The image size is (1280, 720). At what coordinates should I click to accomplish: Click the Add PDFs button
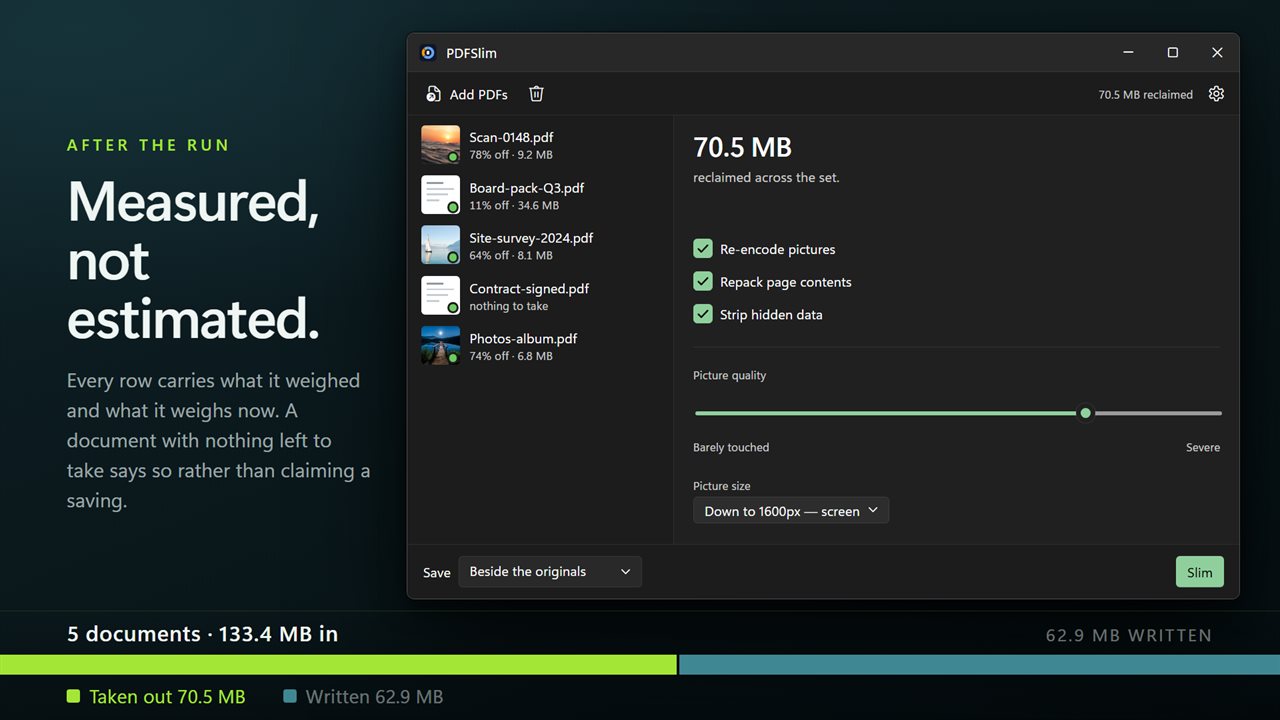(x=467, y=94)
